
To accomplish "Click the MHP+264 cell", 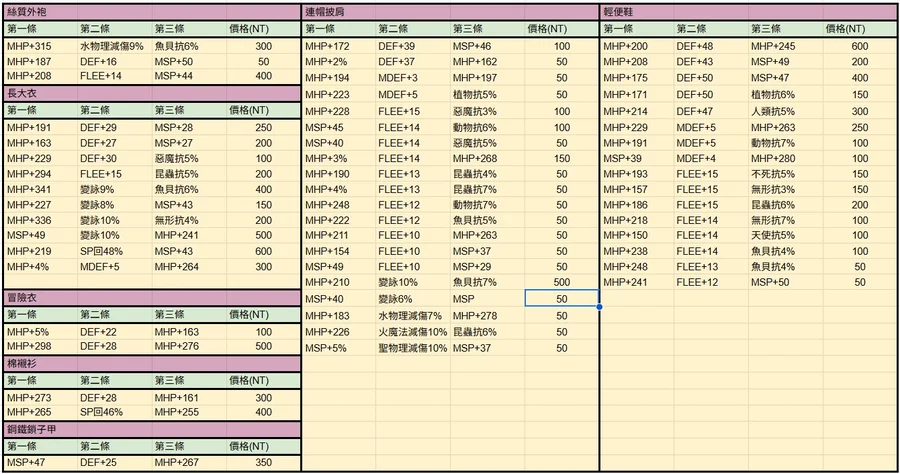I will coord(189,267).
